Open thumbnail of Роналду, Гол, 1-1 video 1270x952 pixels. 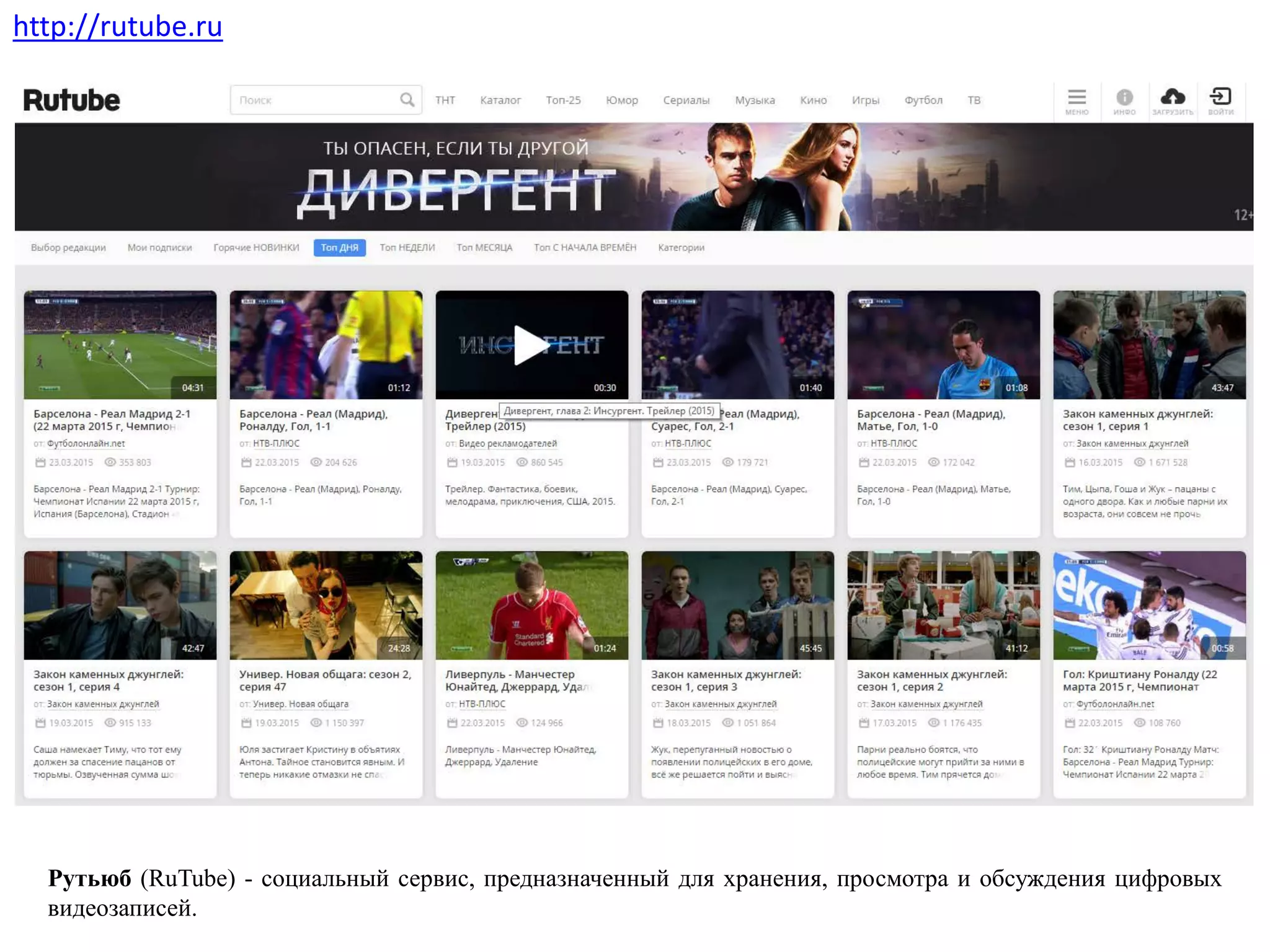pyautogui.click(x=326, y=345)
